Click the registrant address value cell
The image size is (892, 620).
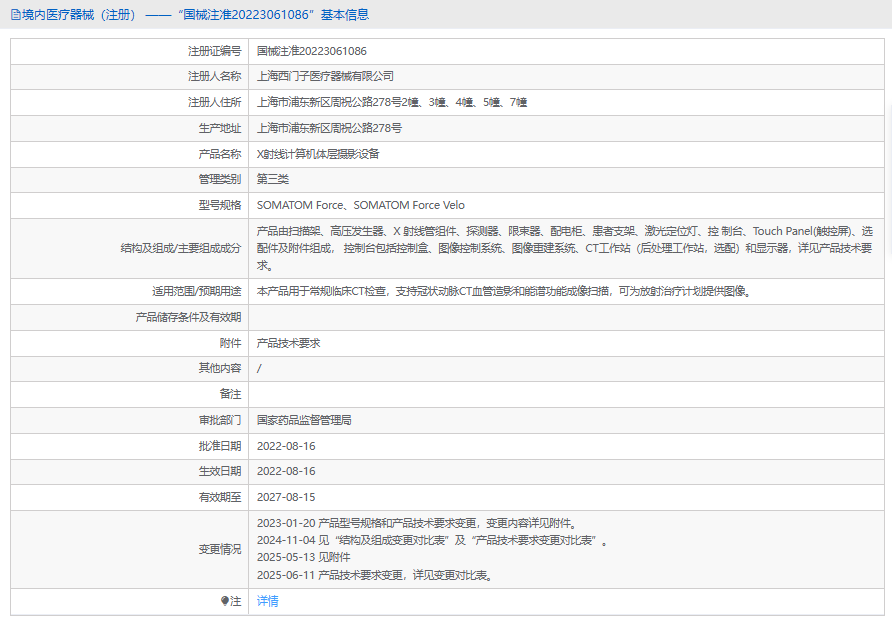point(391,102)
